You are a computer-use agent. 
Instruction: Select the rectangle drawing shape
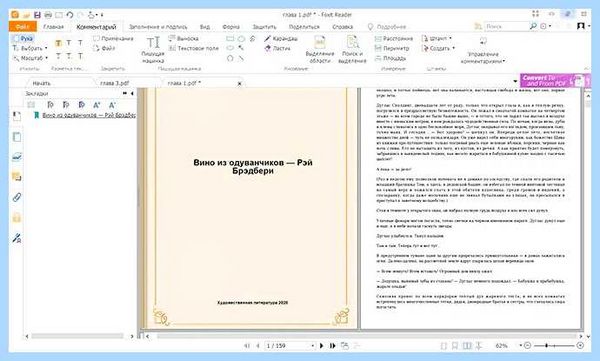230,39
